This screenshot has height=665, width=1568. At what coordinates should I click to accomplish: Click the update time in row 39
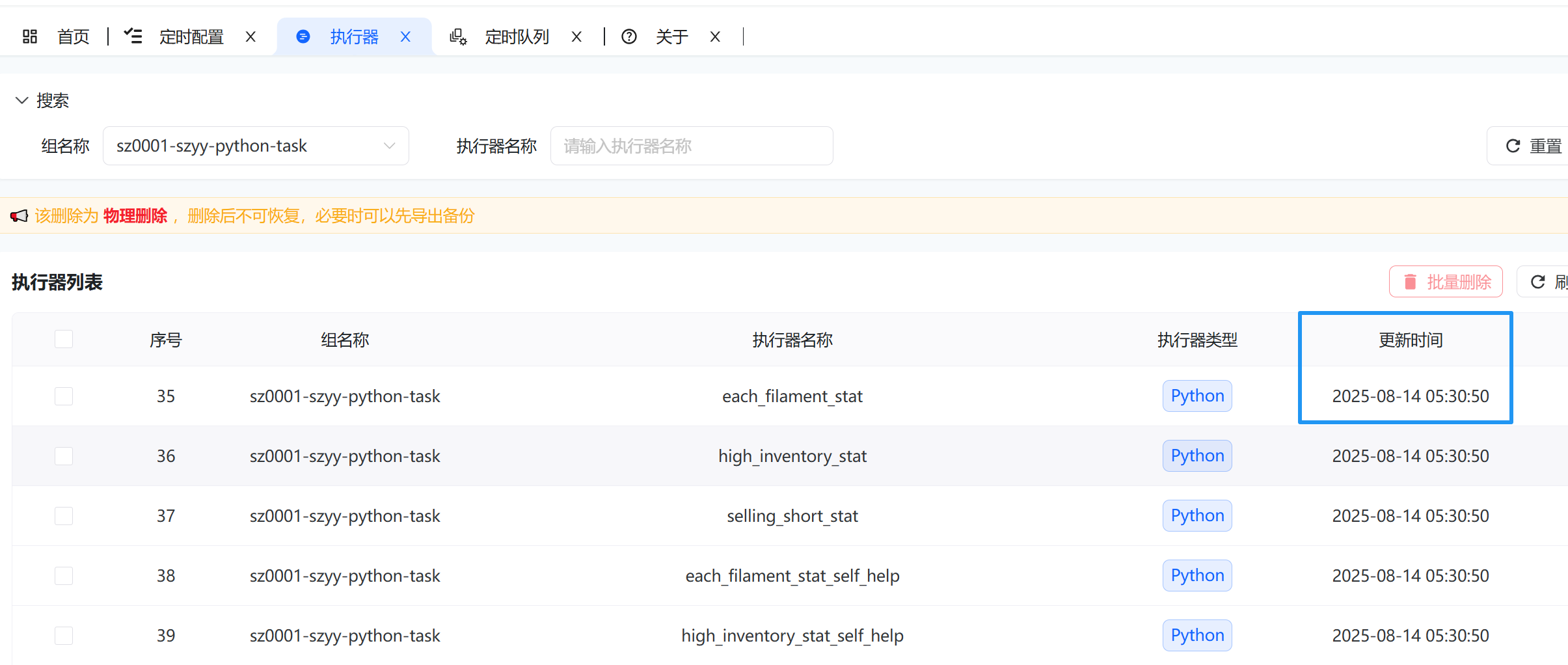click(x=1411, y=636)
